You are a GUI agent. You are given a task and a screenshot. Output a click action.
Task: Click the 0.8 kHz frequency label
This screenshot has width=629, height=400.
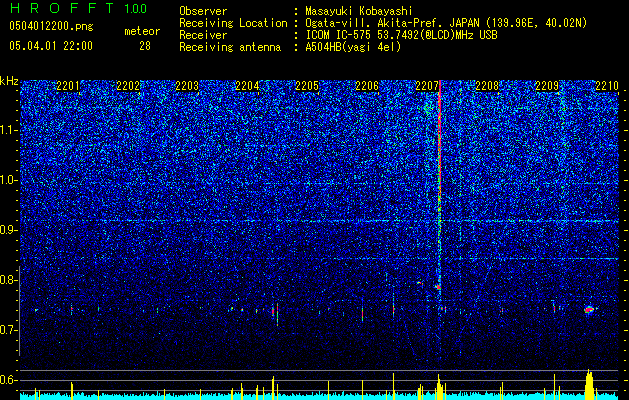click(x=8, y=280)
